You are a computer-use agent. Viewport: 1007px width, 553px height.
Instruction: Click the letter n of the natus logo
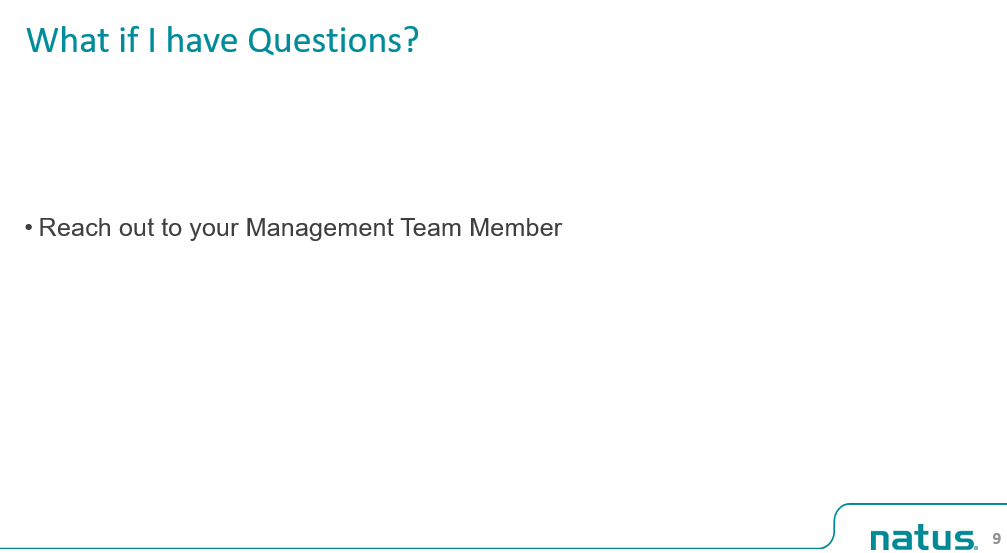pyautogui.click(x=881, y=540)
